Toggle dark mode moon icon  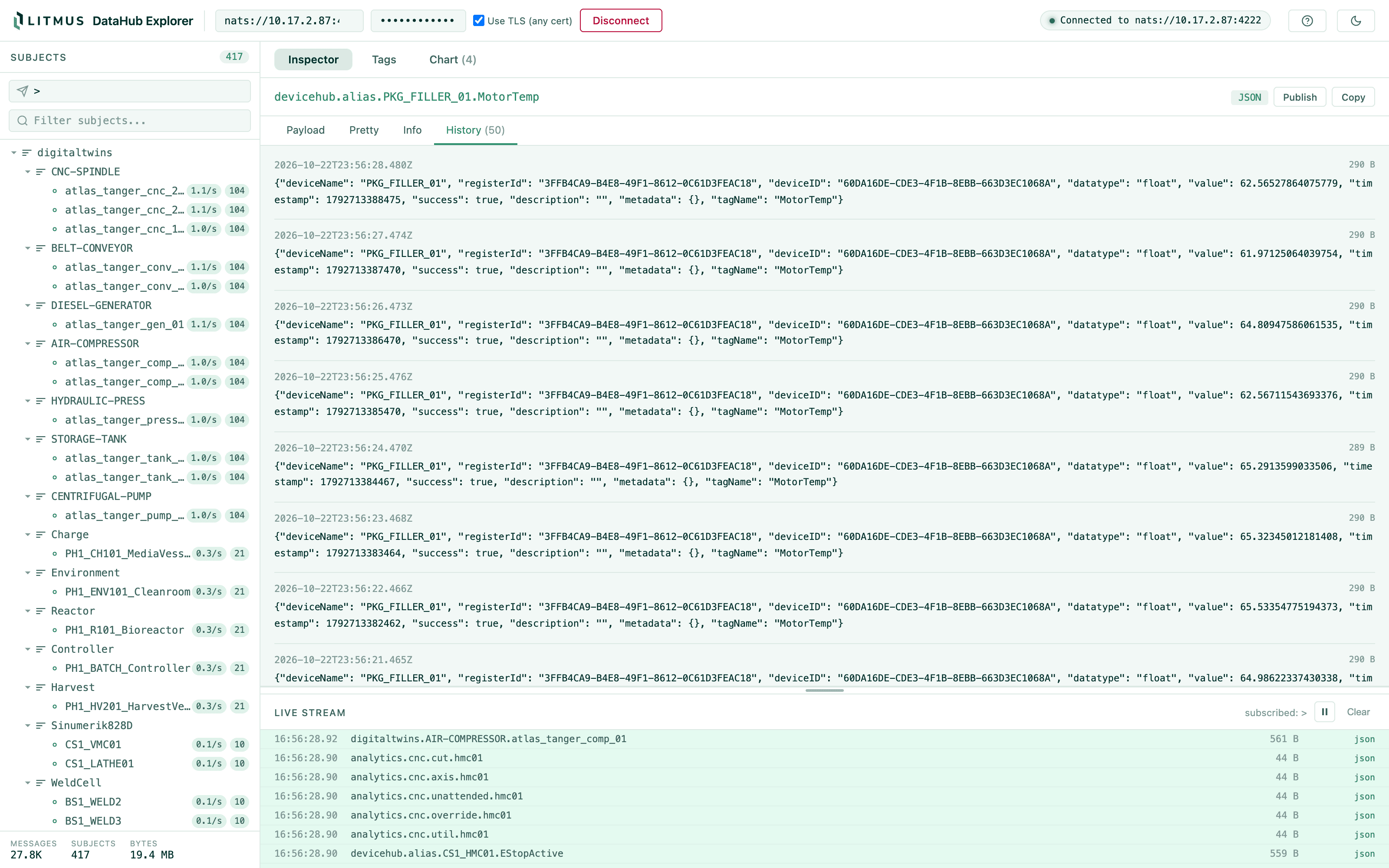(x=1356, y=21)
